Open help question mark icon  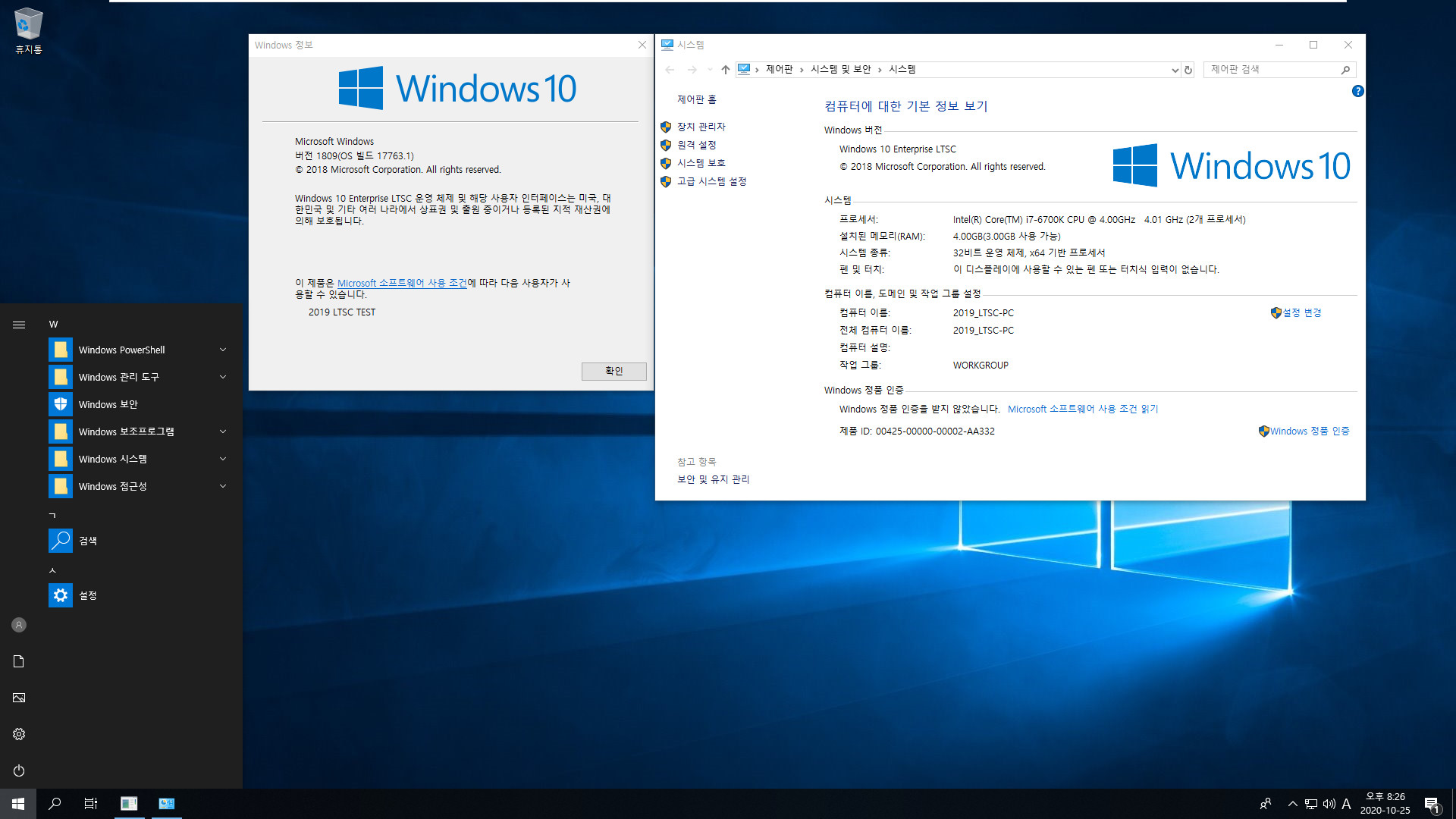click(1357, 91)
